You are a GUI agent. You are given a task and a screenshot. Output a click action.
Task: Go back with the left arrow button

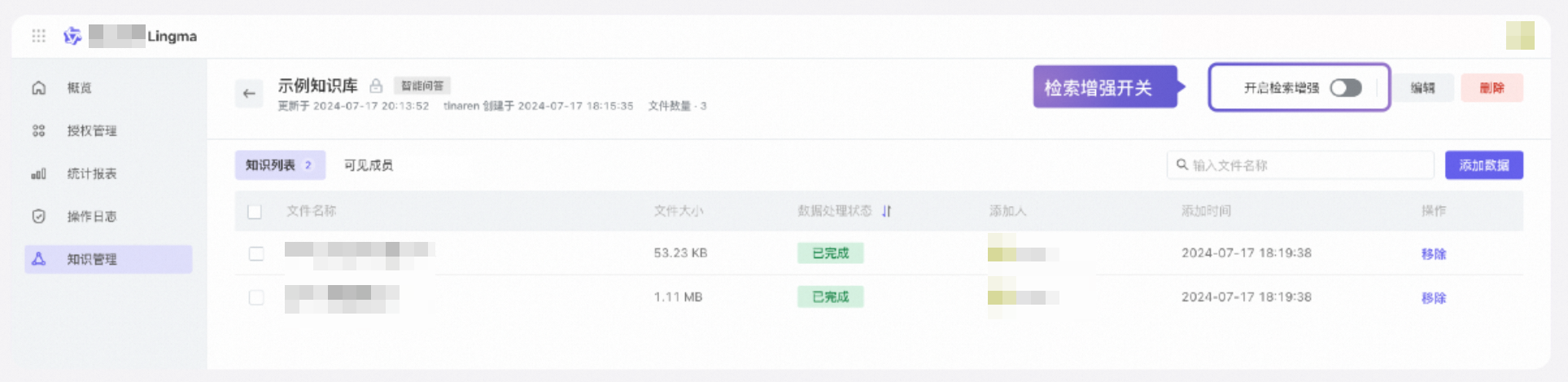click(x=249, y=94)
